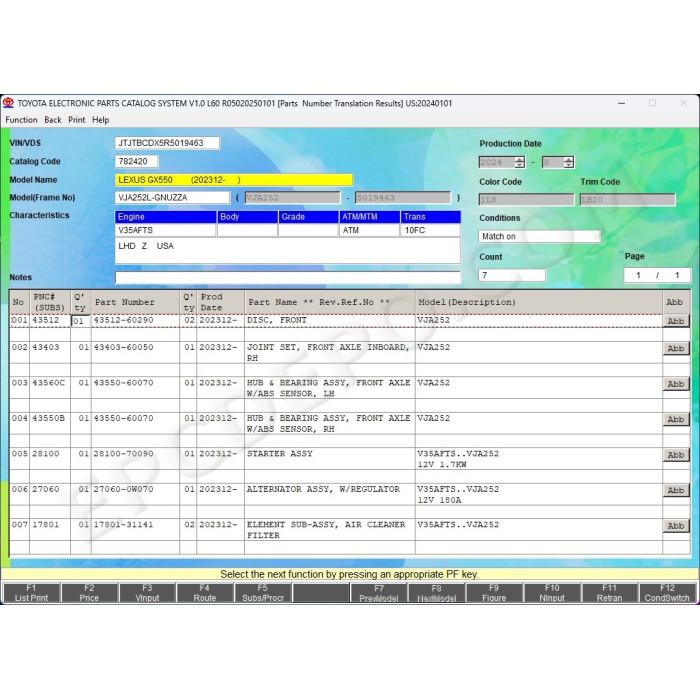Click the Conditions field Match on

539,237
